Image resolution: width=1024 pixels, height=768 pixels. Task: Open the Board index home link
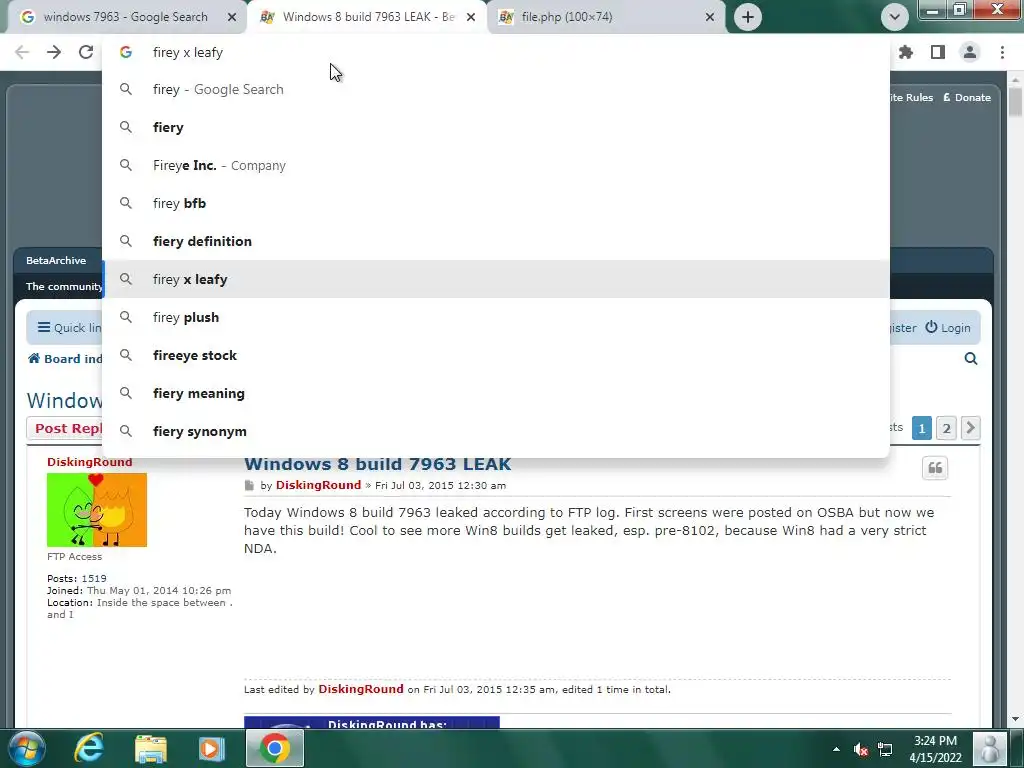pos(65,359)
